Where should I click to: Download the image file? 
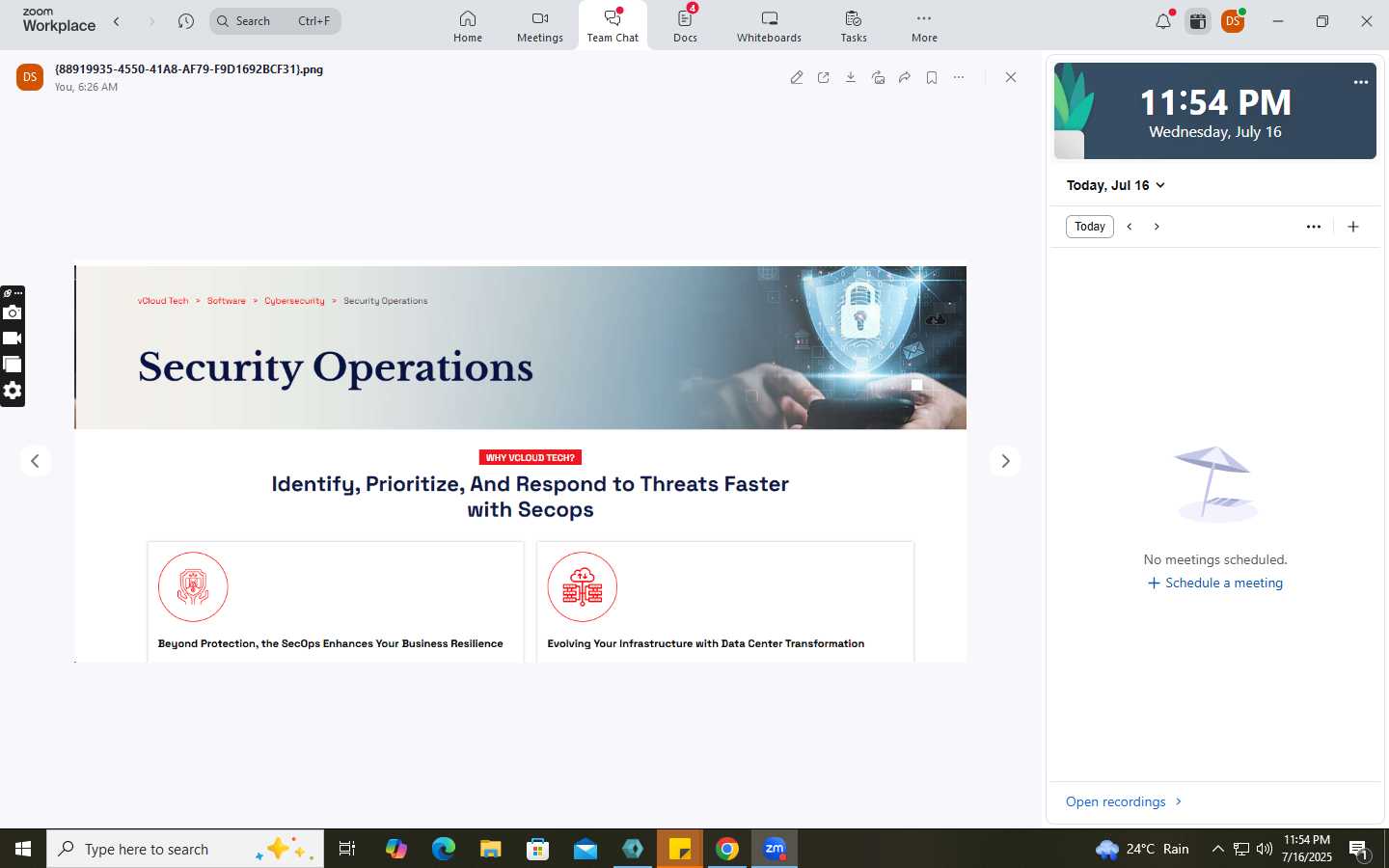851,77
